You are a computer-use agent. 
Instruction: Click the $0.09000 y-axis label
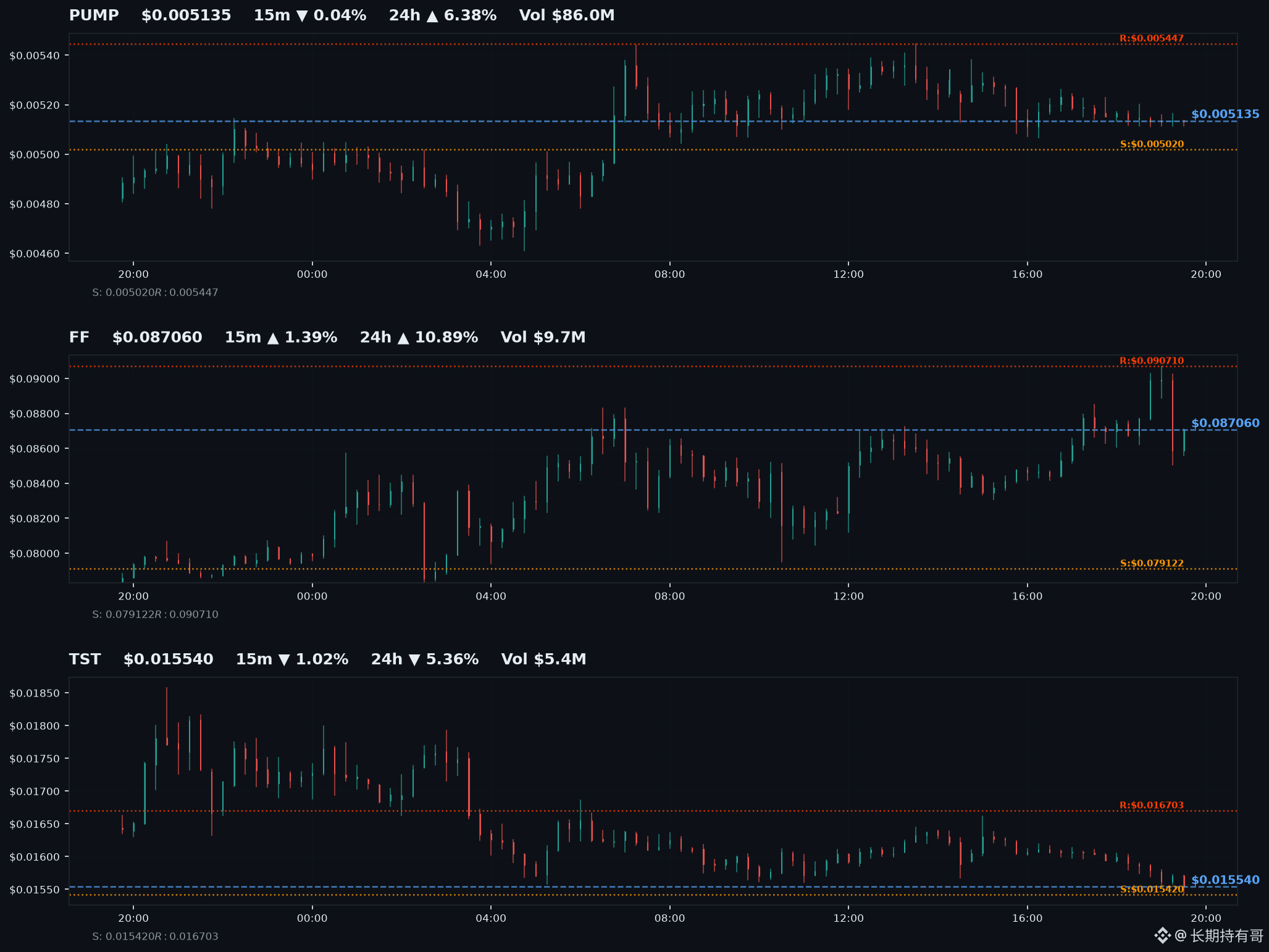(x=35, y=379)
